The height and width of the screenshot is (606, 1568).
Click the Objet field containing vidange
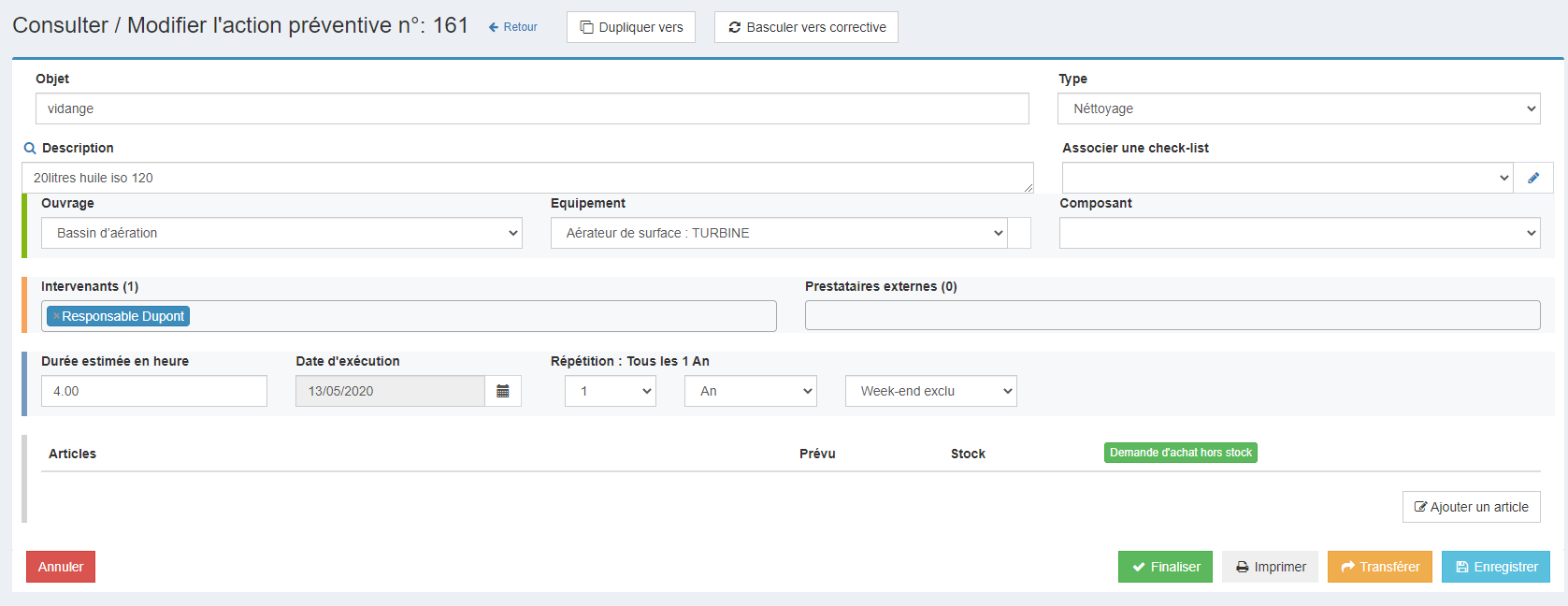pos(532,108)
